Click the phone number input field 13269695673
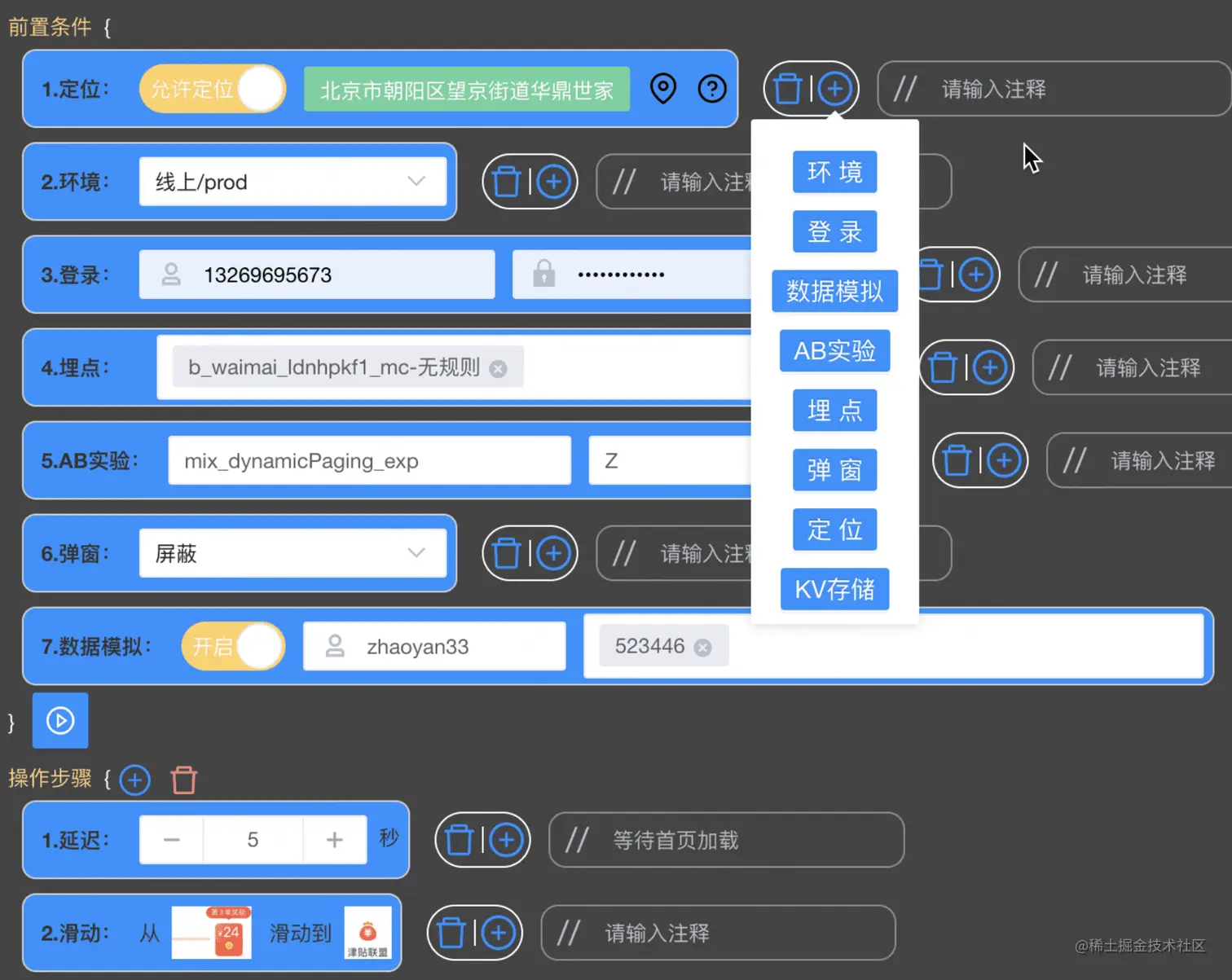Image resolution: width=1232 pixels, height=980 pixels. click(x=316, y=275)
